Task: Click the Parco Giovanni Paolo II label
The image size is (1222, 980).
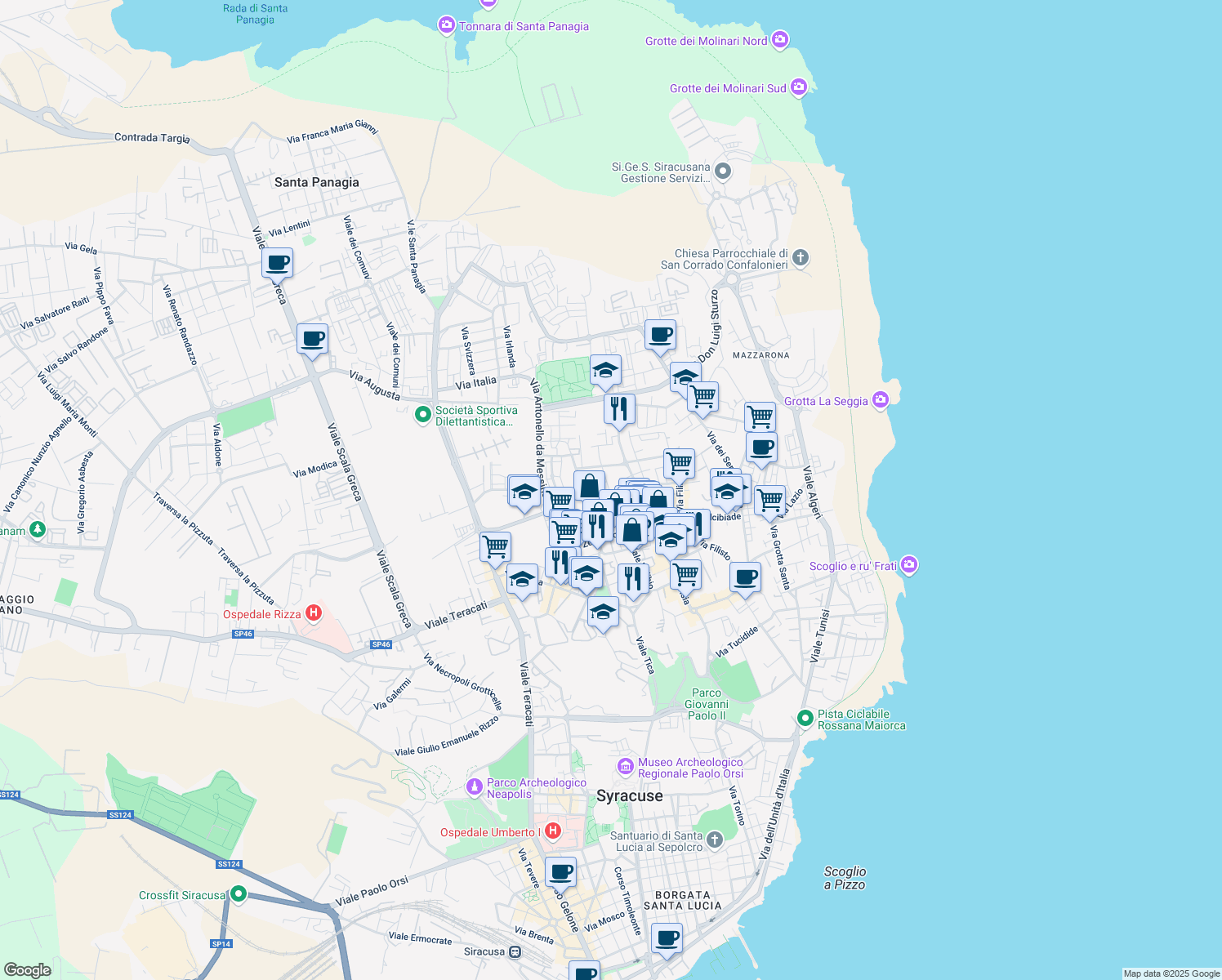Action: point(707,704)
